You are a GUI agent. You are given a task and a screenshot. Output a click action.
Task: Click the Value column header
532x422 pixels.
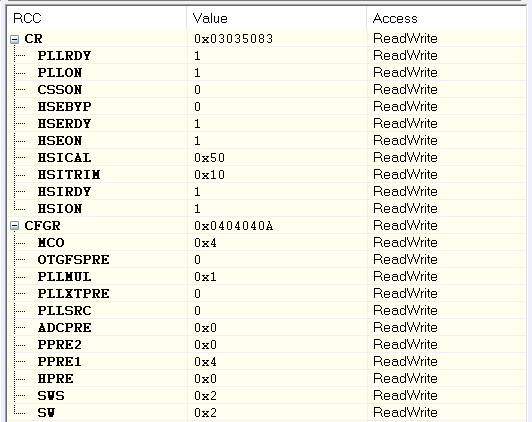coord(210,18)
